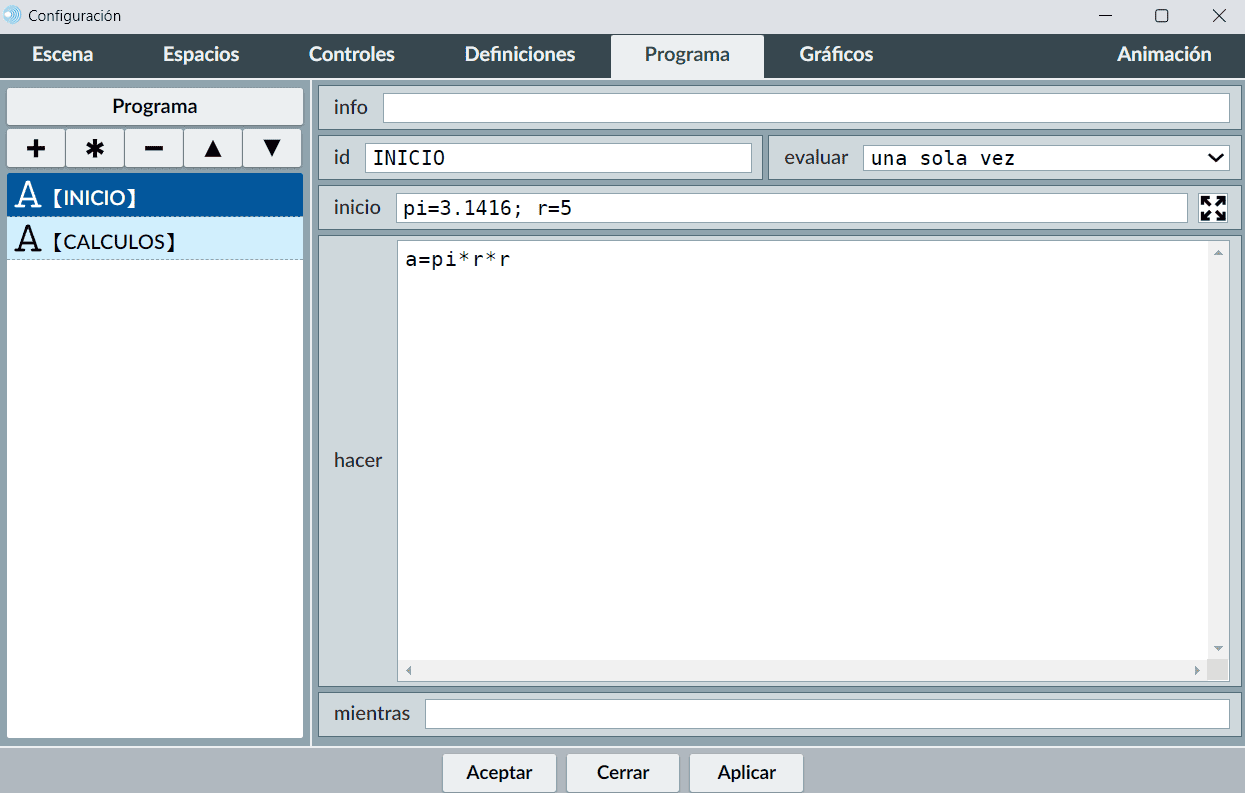The height and width of the screenshot is (793, 1245).
Task: Open the Animación tab
Action: pos(1164,55)
